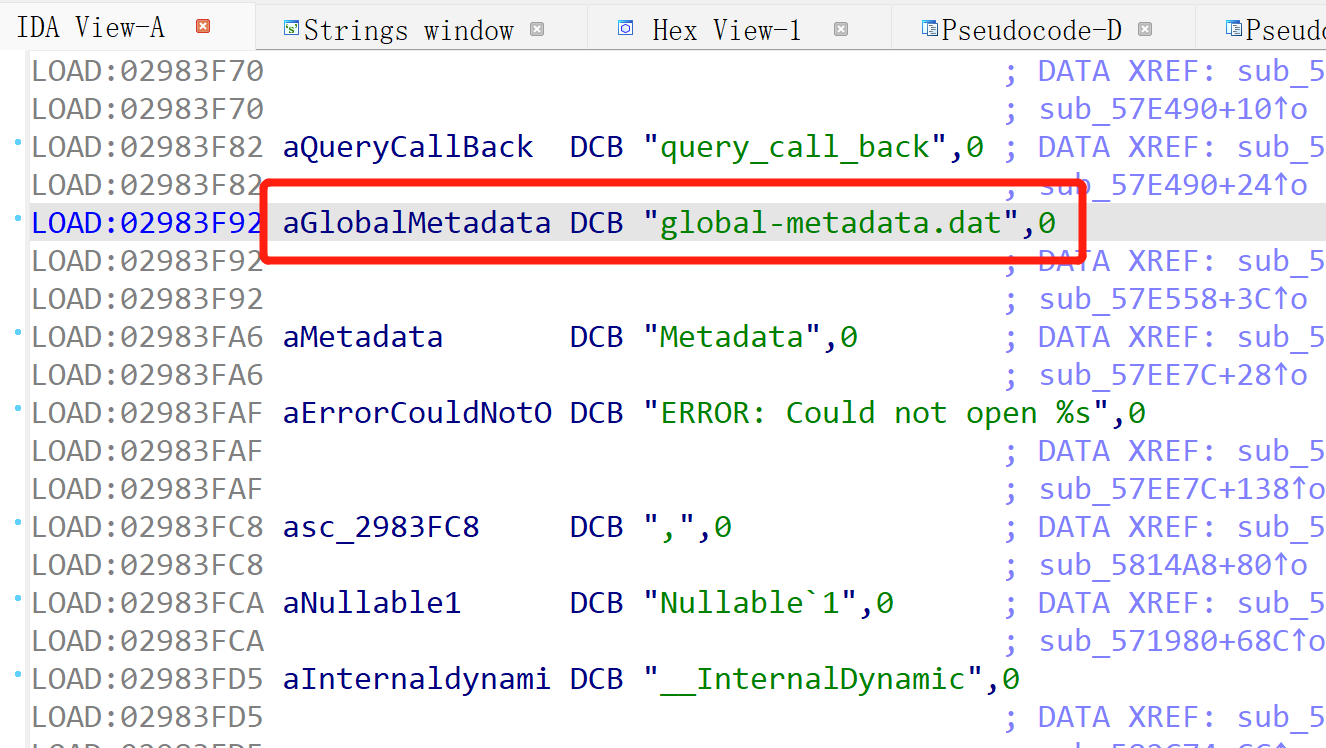
Task: Click the Strings window tab icon
Action: point(291,29)
